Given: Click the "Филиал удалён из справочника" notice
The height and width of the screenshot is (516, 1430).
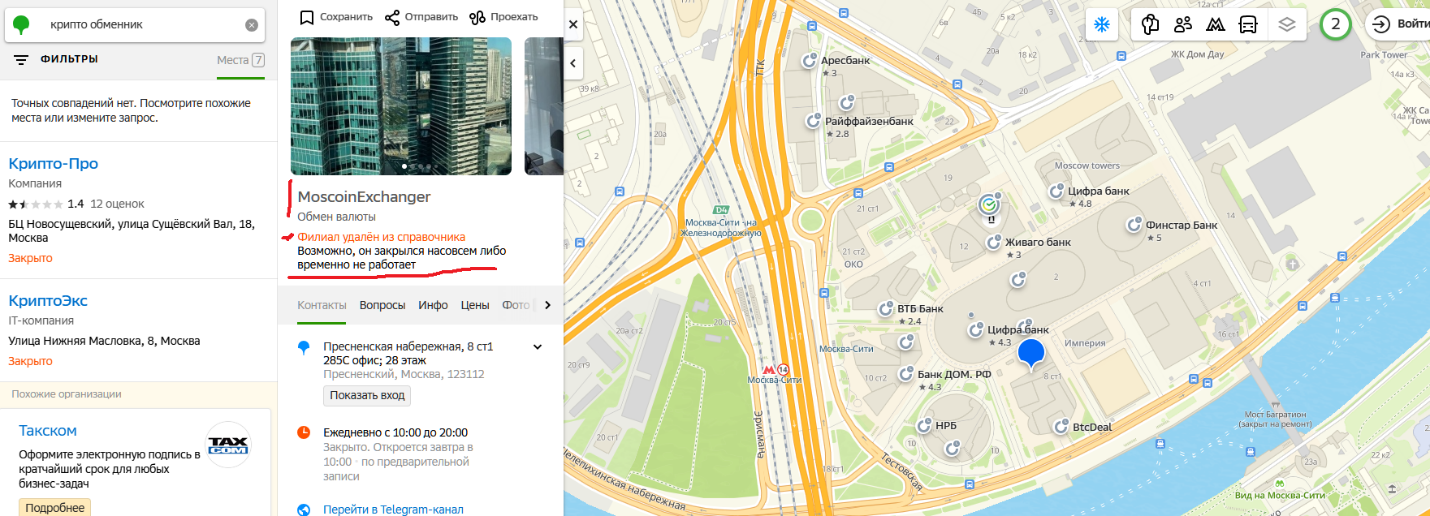Looking at the screenshot, I should [x=381, y=237].
